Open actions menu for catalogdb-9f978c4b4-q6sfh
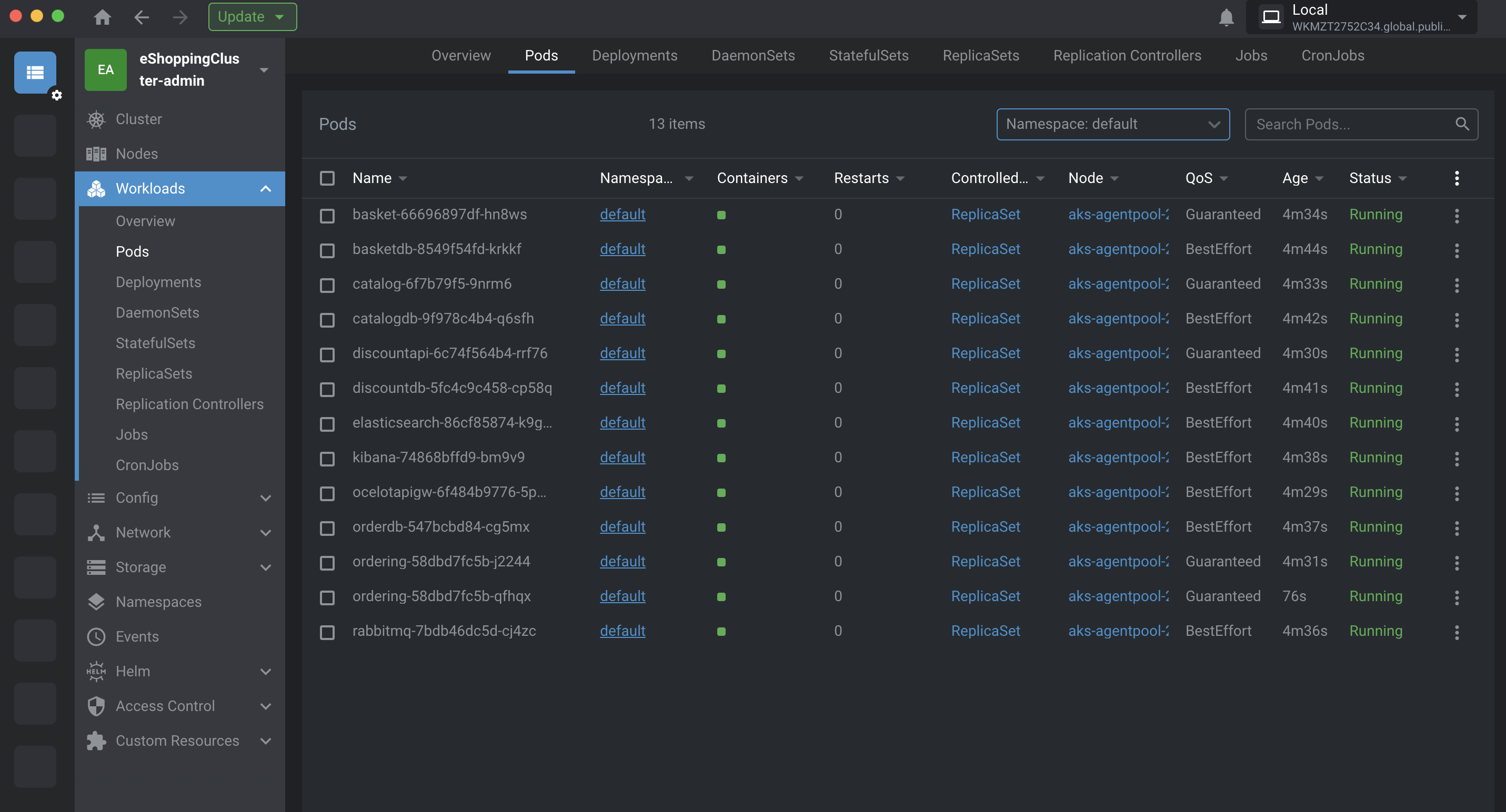Screen dimensions: 1506x812 1457,320
